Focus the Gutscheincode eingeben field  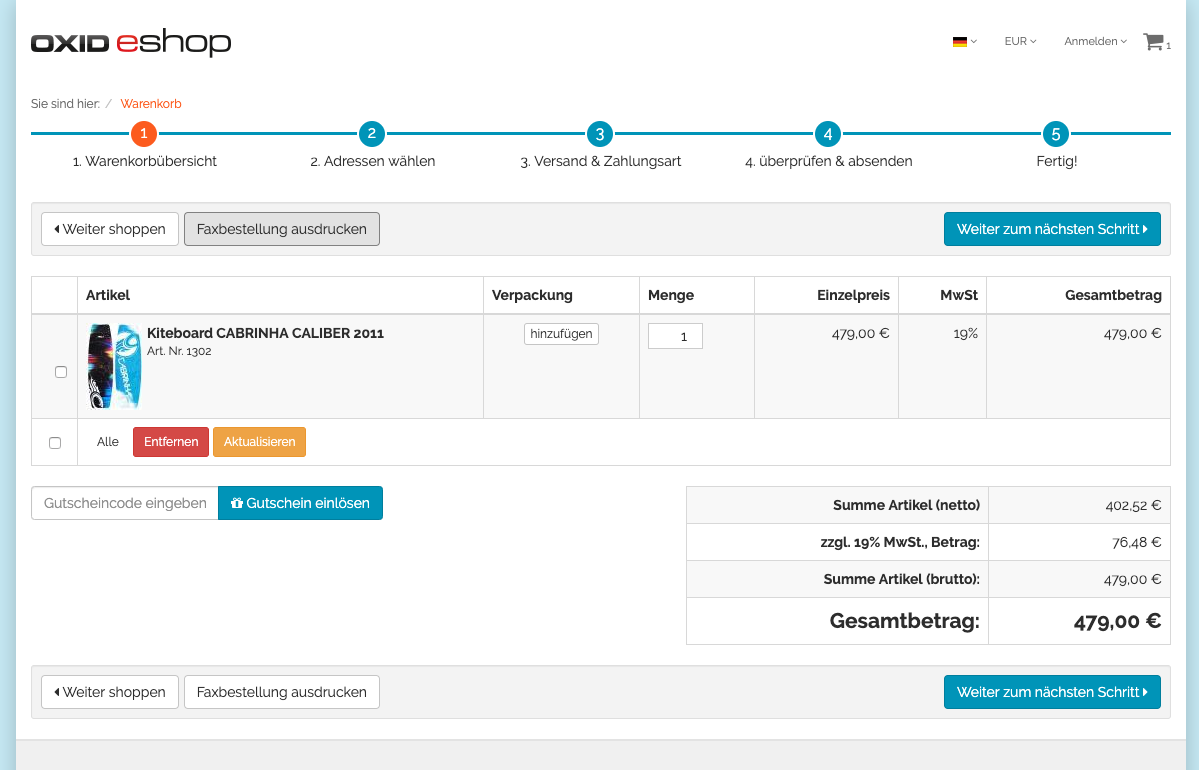click(125, 503)
